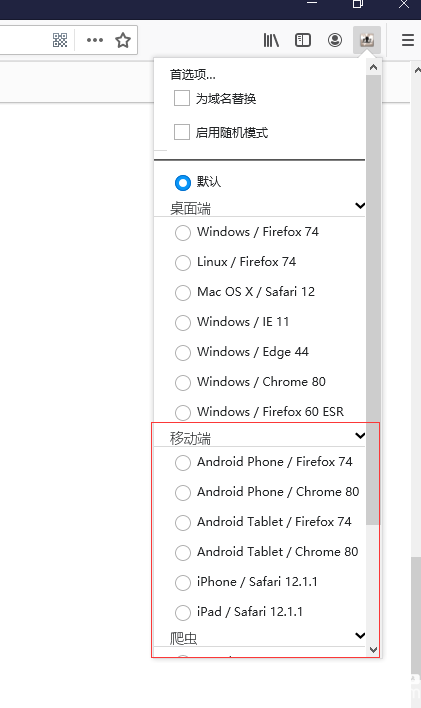The width and height of the screenshot is (421, 708).
Task: Bookmark this page with the star icon
Action: pyautogui.click(x=123, y=40)
